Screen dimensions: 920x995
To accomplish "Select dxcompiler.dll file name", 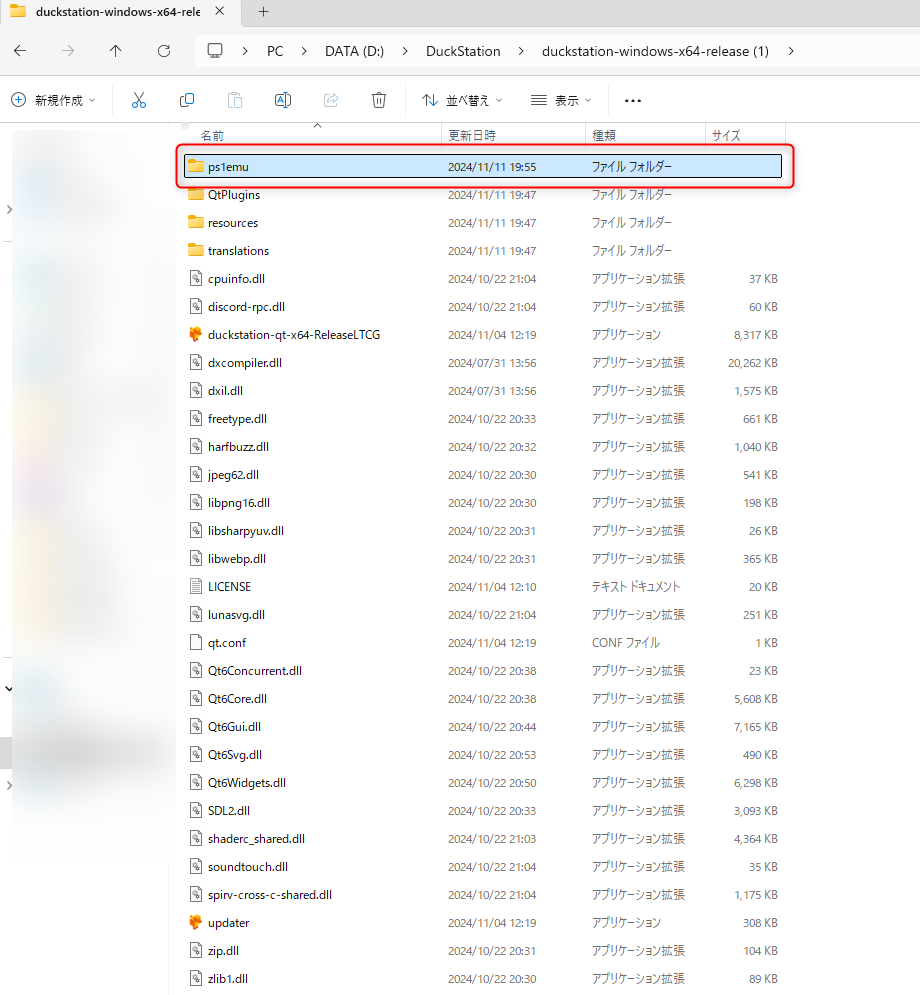I will (x=244, y=362).
